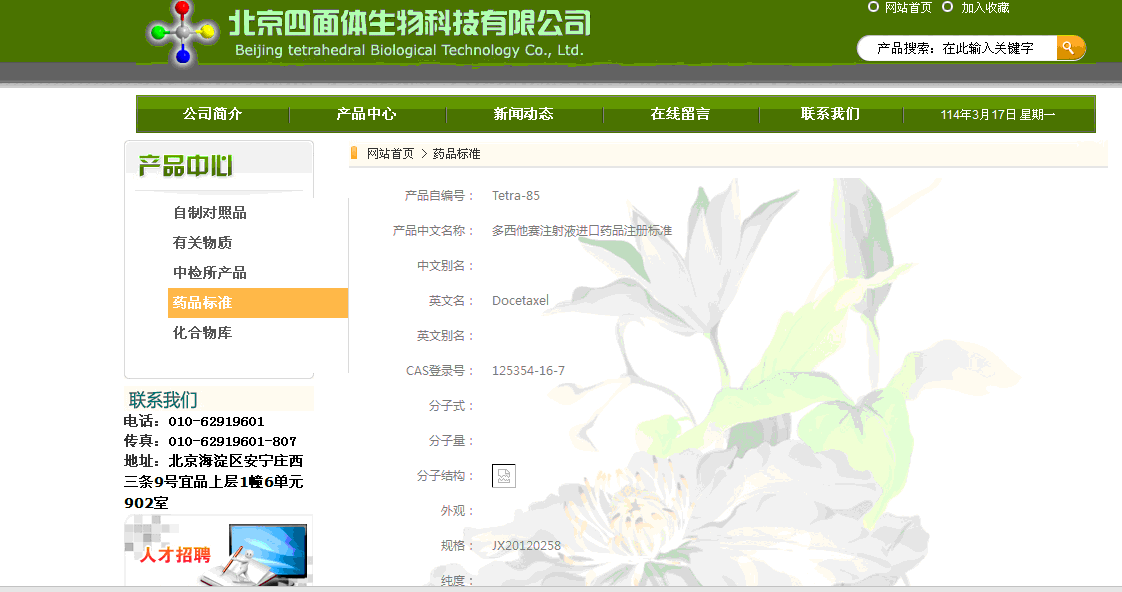Go to 网站首页 via the breadcrumb

click(390, 154)
